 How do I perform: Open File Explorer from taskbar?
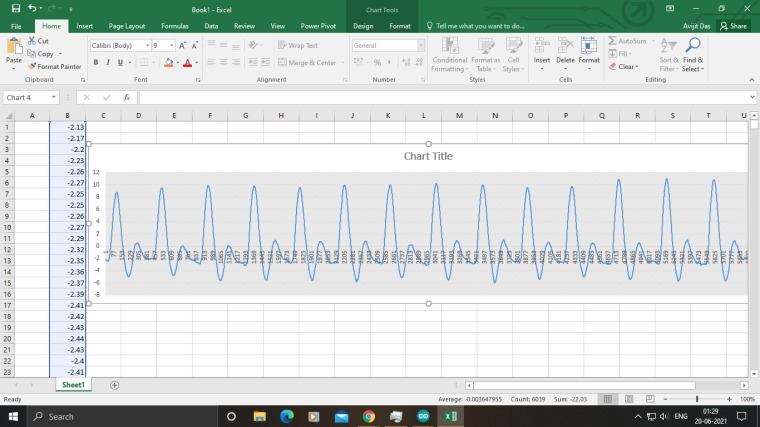click(259, 416)
